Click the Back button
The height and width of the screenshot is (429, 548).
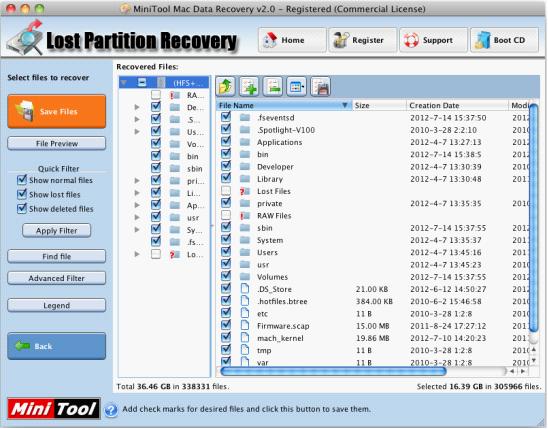pos(57,346)
